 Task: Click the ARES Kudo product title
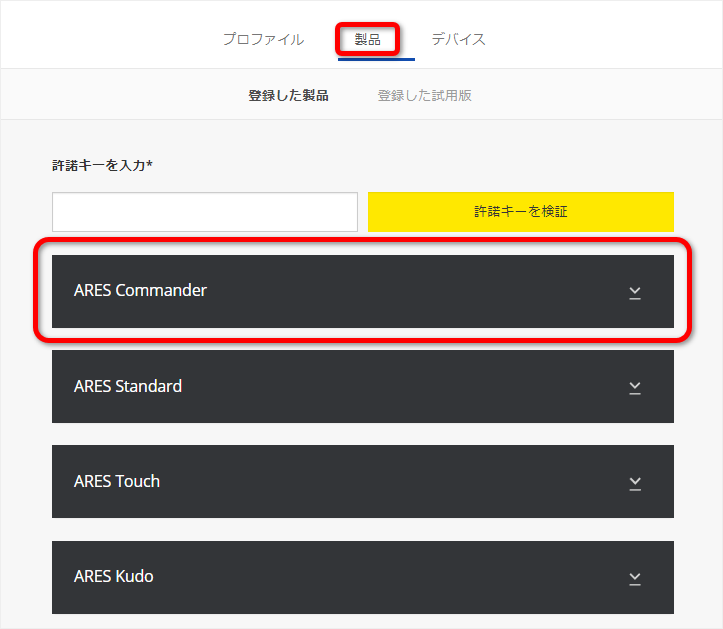113,576
